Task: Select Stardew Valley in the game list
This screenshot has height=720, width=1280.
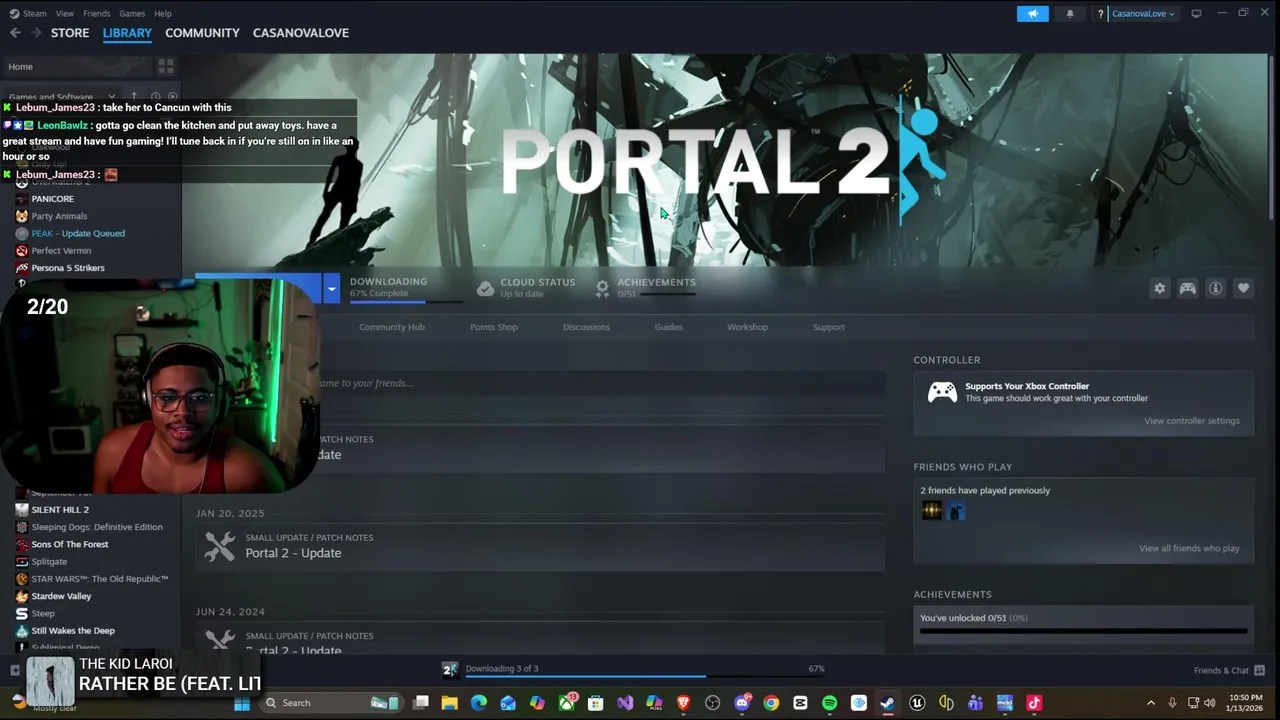Action: [x=61, y=596]
